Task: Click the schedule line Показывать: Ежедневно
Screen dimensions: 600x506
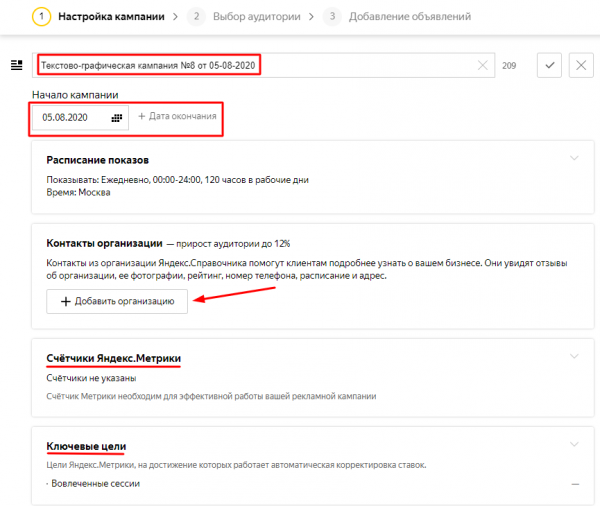Action: (178, 180)
